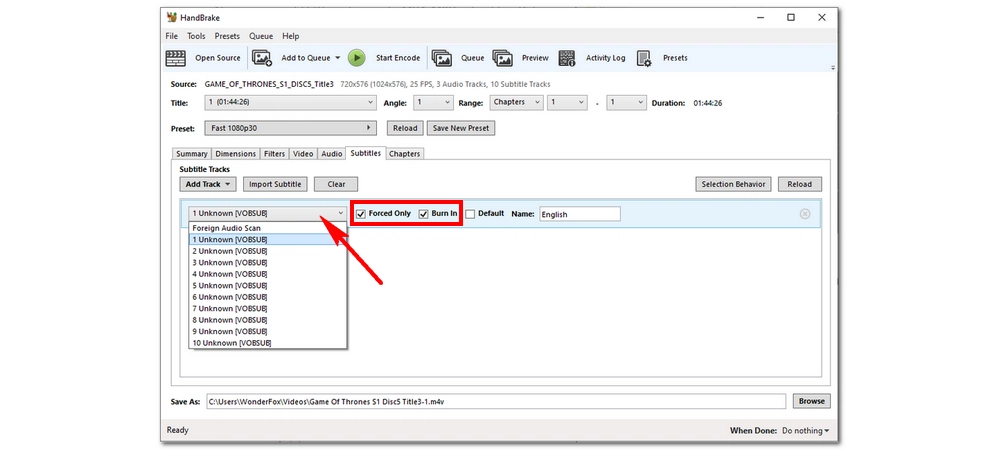
Task: Select 9 Unknown [VOBSUB] list item
Action: [268, 331]
